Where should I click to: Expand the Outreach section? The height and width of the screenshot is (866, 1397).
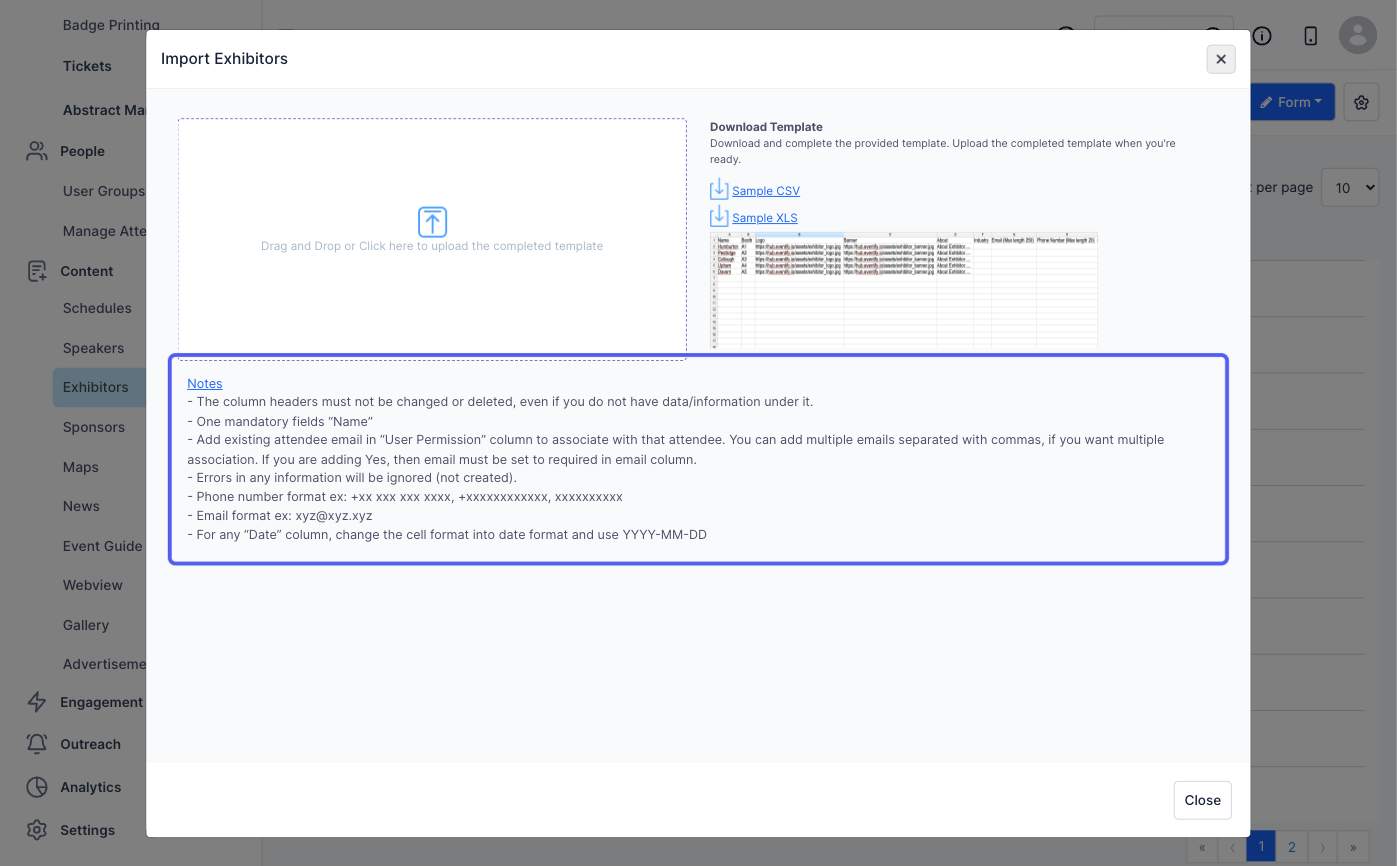90,744
